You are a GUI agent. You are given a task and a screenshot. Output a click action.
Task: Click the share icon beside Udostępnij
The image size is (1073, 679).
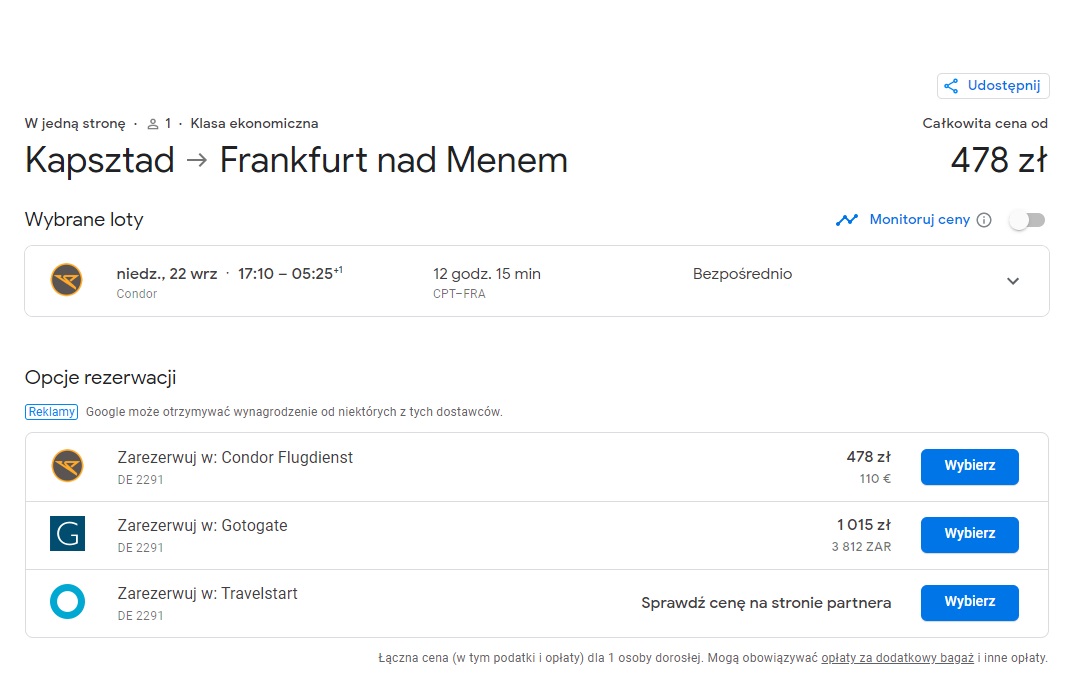click(951, 86)
